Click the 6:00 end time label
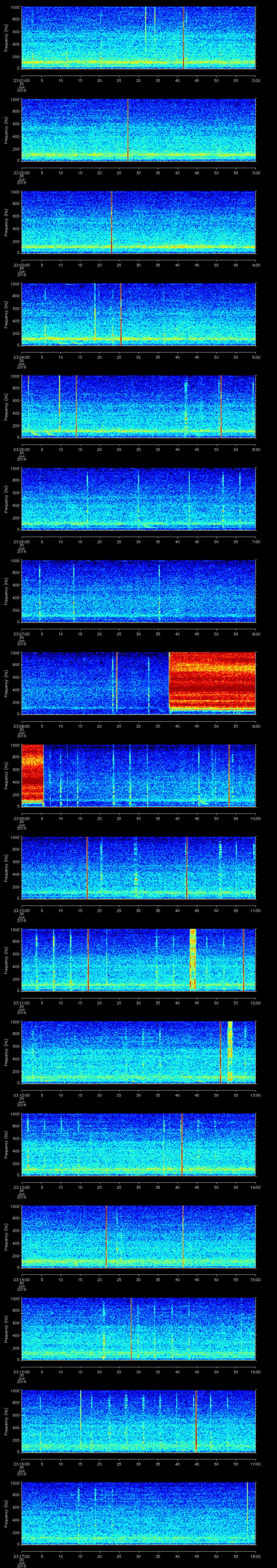 click(x=256, y=449)
